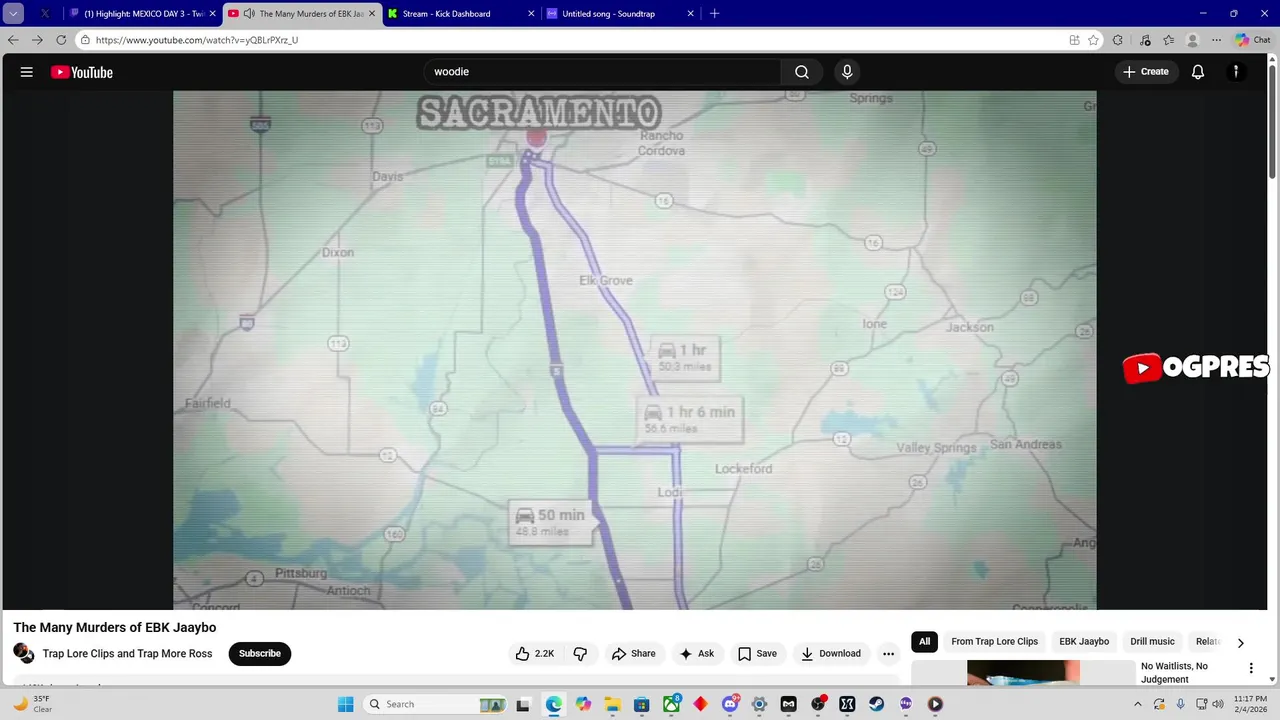The height and width of the screenshot is (720, 1280).
Task: Close the Many Murders of EBK tab
Action: (x=372, y=14)
